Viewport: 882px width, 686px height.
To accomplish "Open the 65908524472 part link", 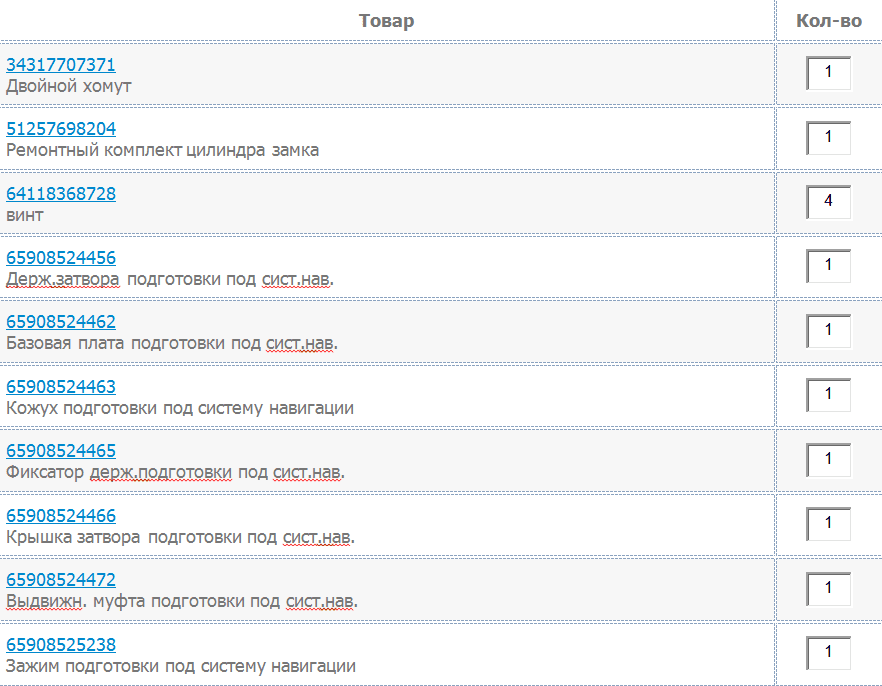I will point(61,580).
